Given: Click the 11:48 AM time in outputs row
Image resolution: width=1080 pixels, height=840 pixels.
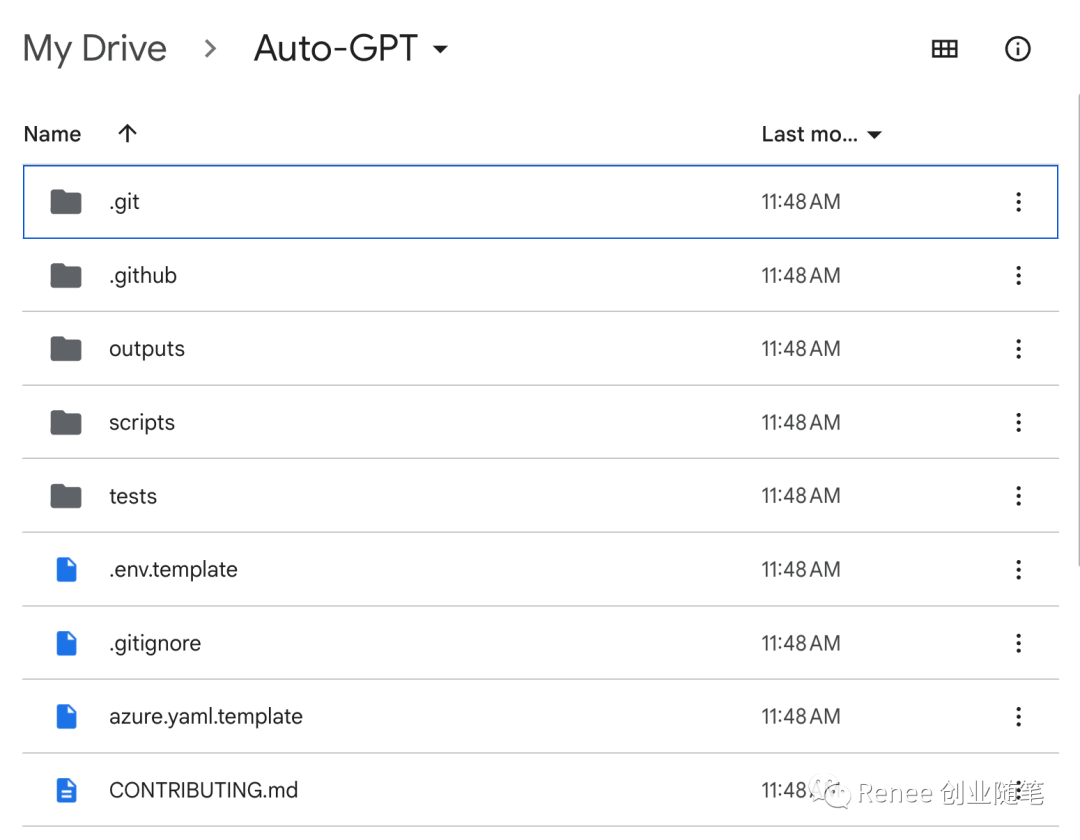Looking at the screenshot, I should 800,348.
